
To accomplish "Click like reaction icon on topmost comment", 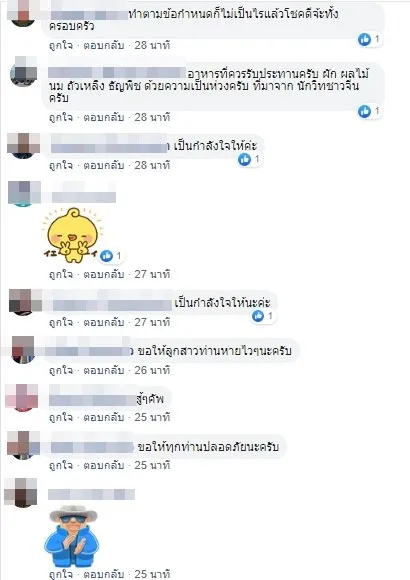I will [364, 39].
